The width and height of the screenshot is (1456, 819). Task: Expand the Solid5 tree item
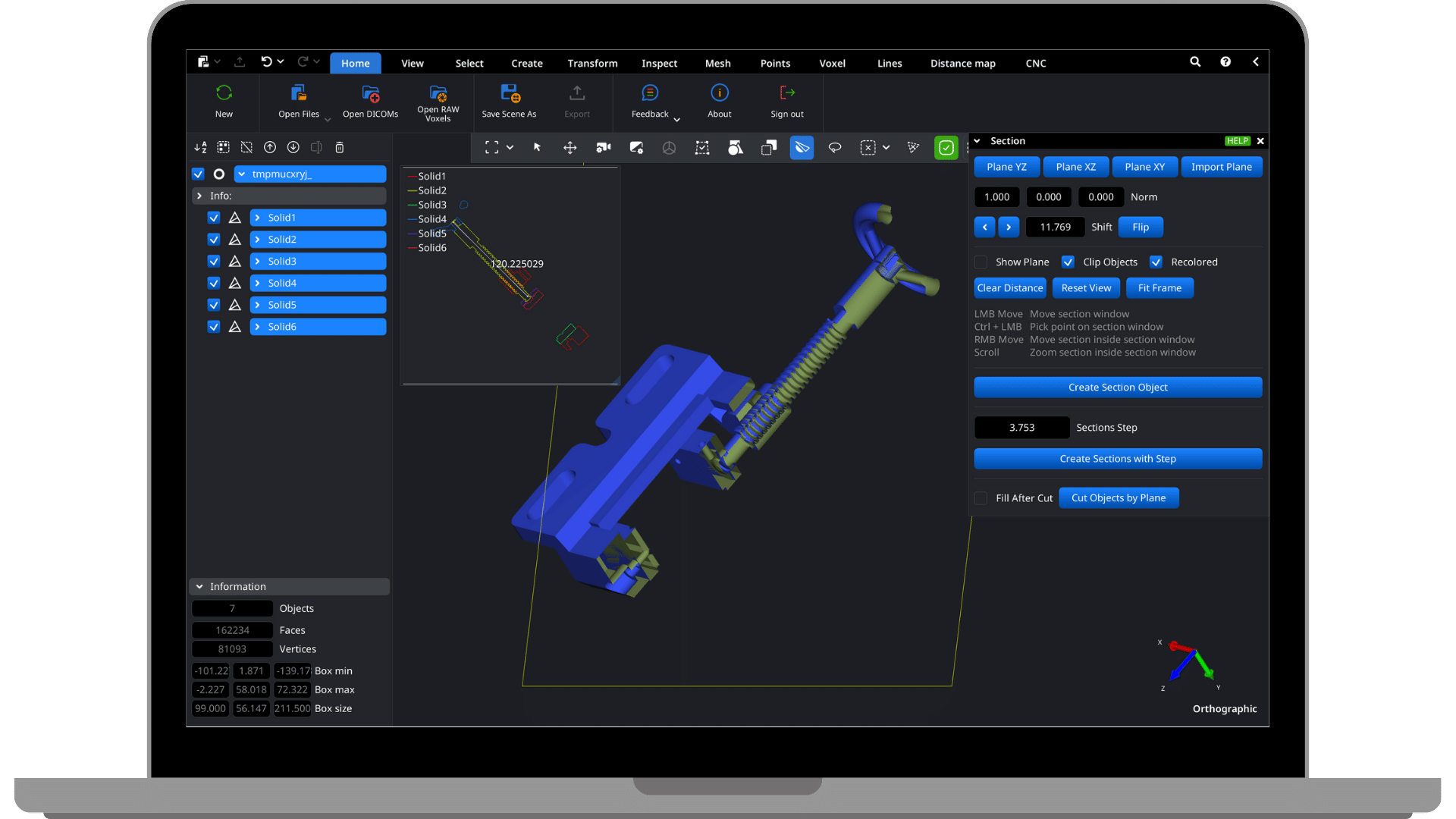coord(258,305)
